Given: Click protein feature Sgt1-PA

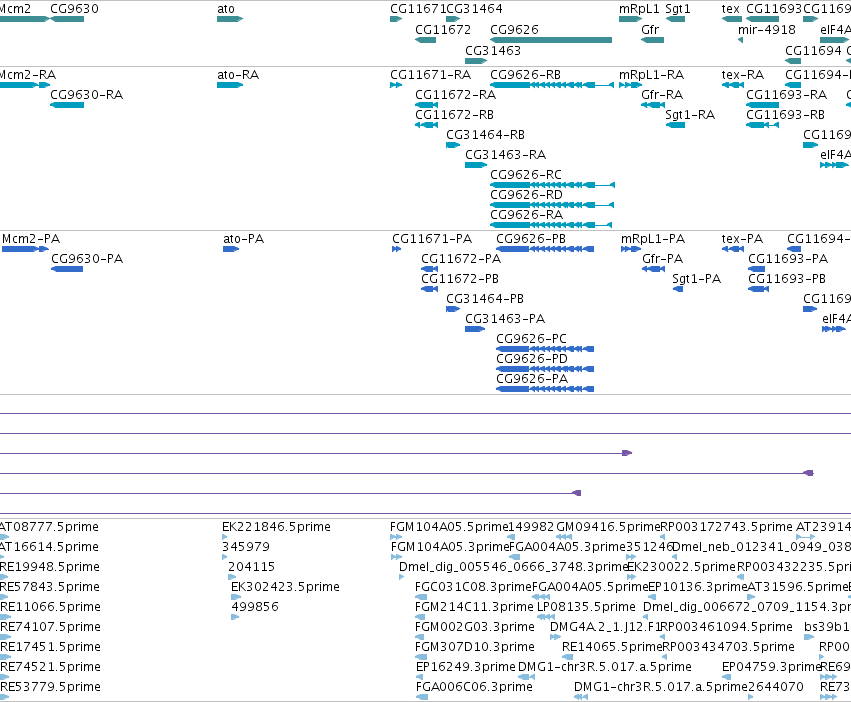Looking at the screenshot, I should click(678, 289).
